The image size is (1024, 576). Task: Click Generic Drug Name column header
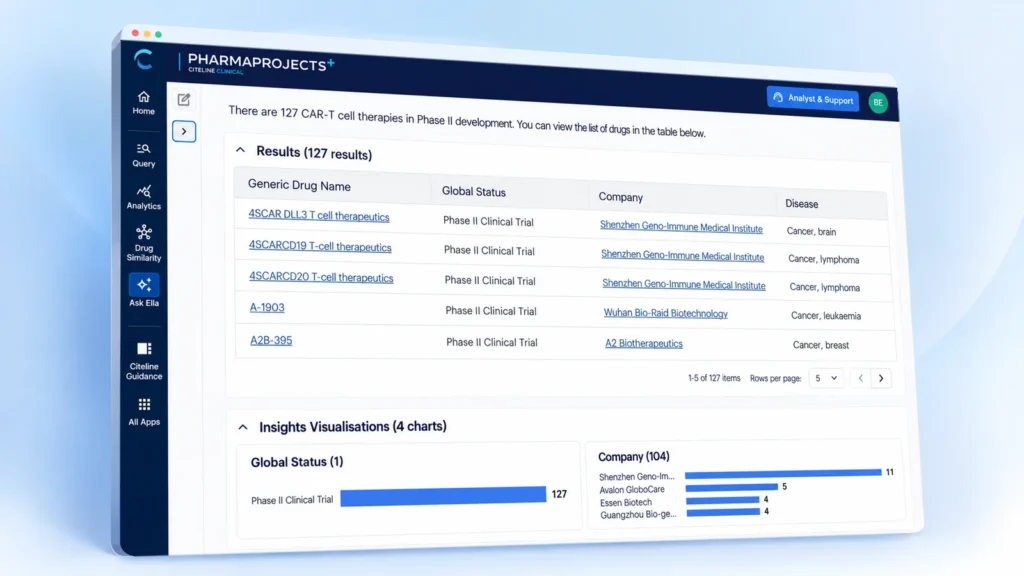click(x=299, y=185)
